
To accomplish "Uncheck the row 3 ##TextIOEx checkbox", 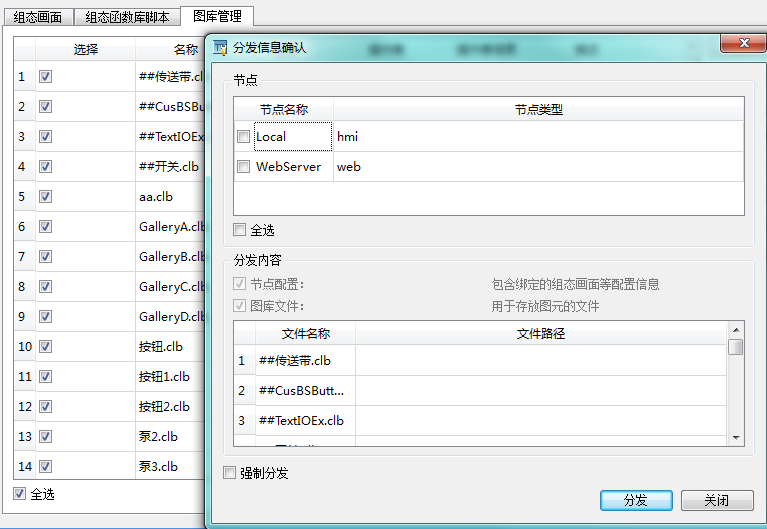I will [45, 137].
